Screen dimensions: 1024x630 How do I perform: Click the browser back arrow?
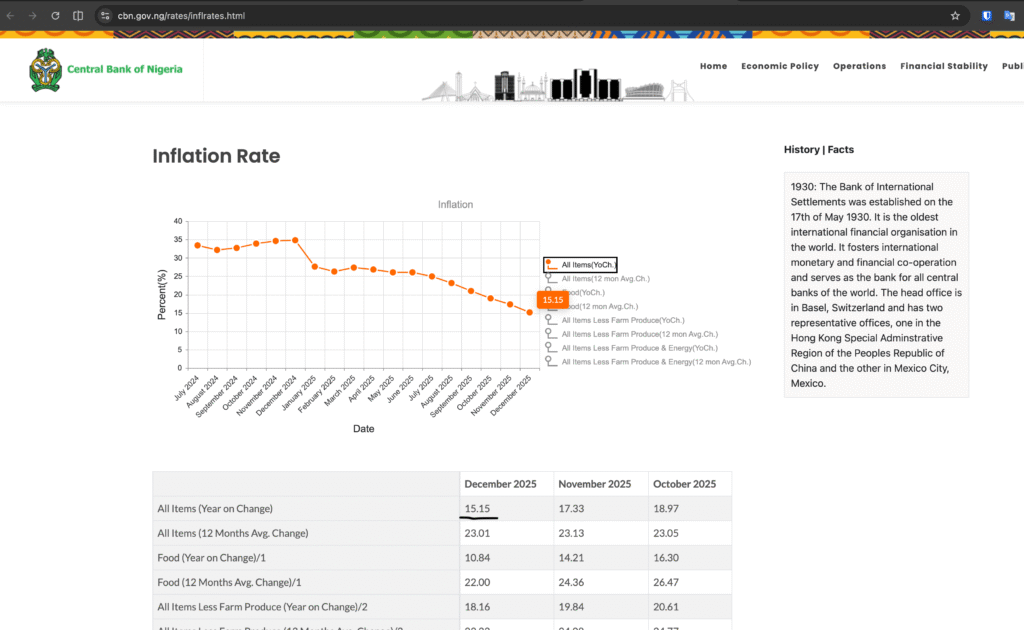point(12,15)
